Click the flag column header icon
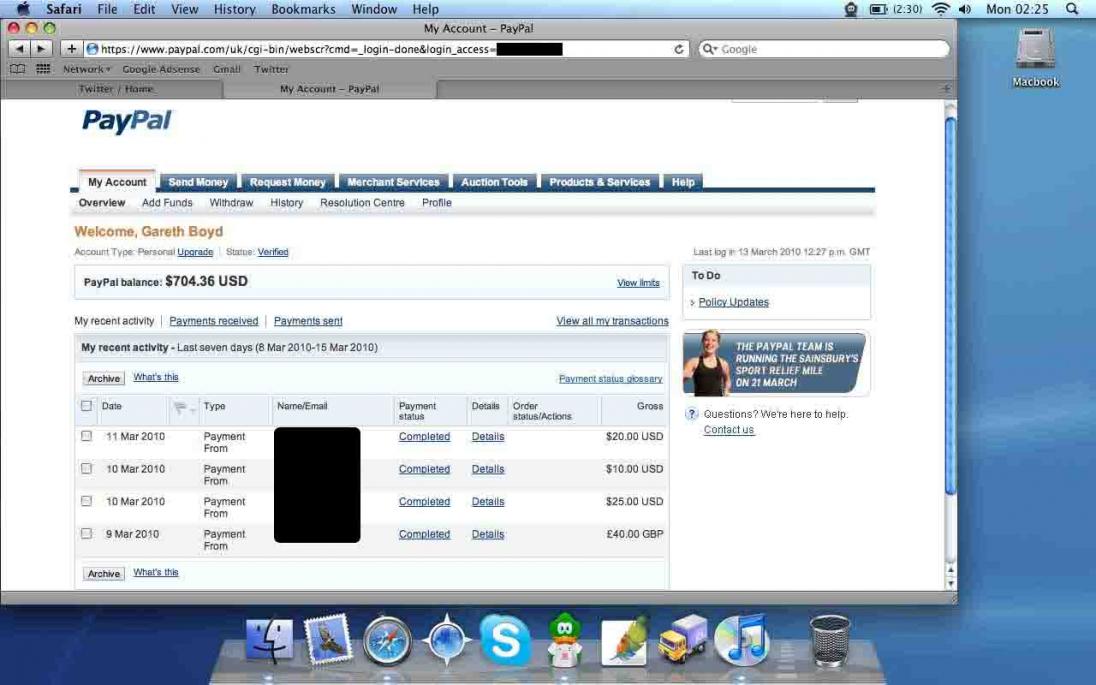 pyautogui.click(x=180, y=407)
